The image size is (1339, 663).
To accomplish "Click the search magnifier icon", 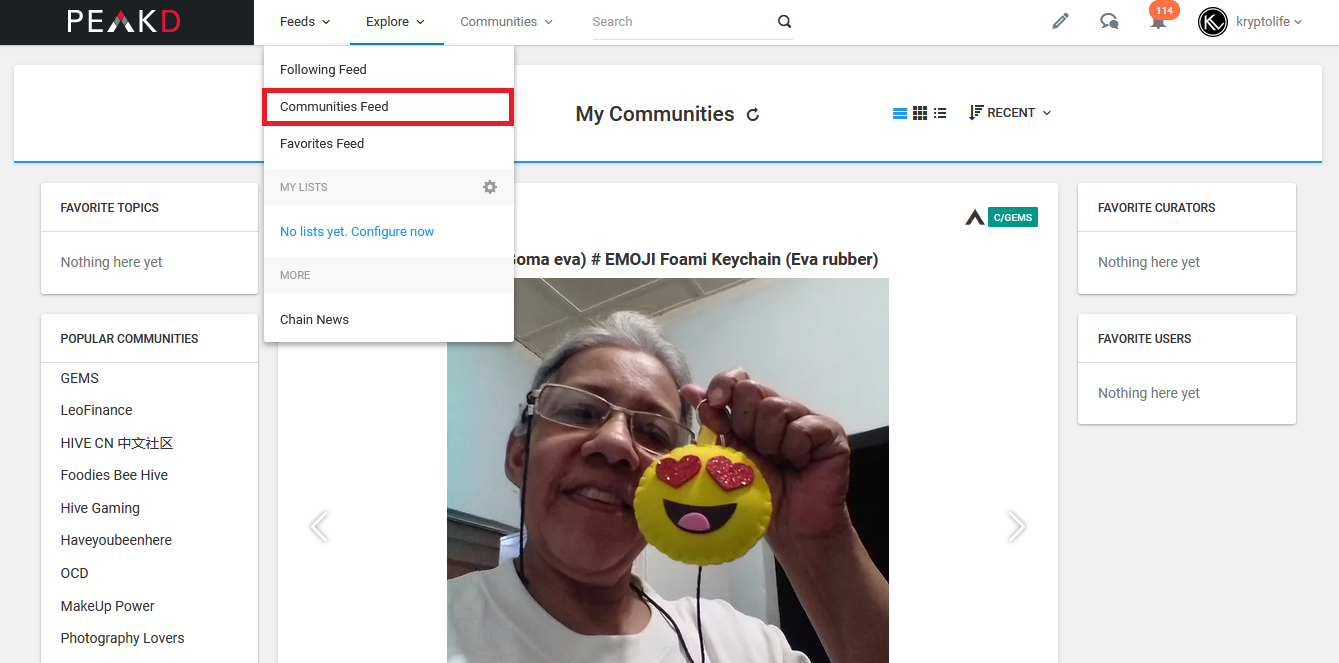I will (784, 21).
